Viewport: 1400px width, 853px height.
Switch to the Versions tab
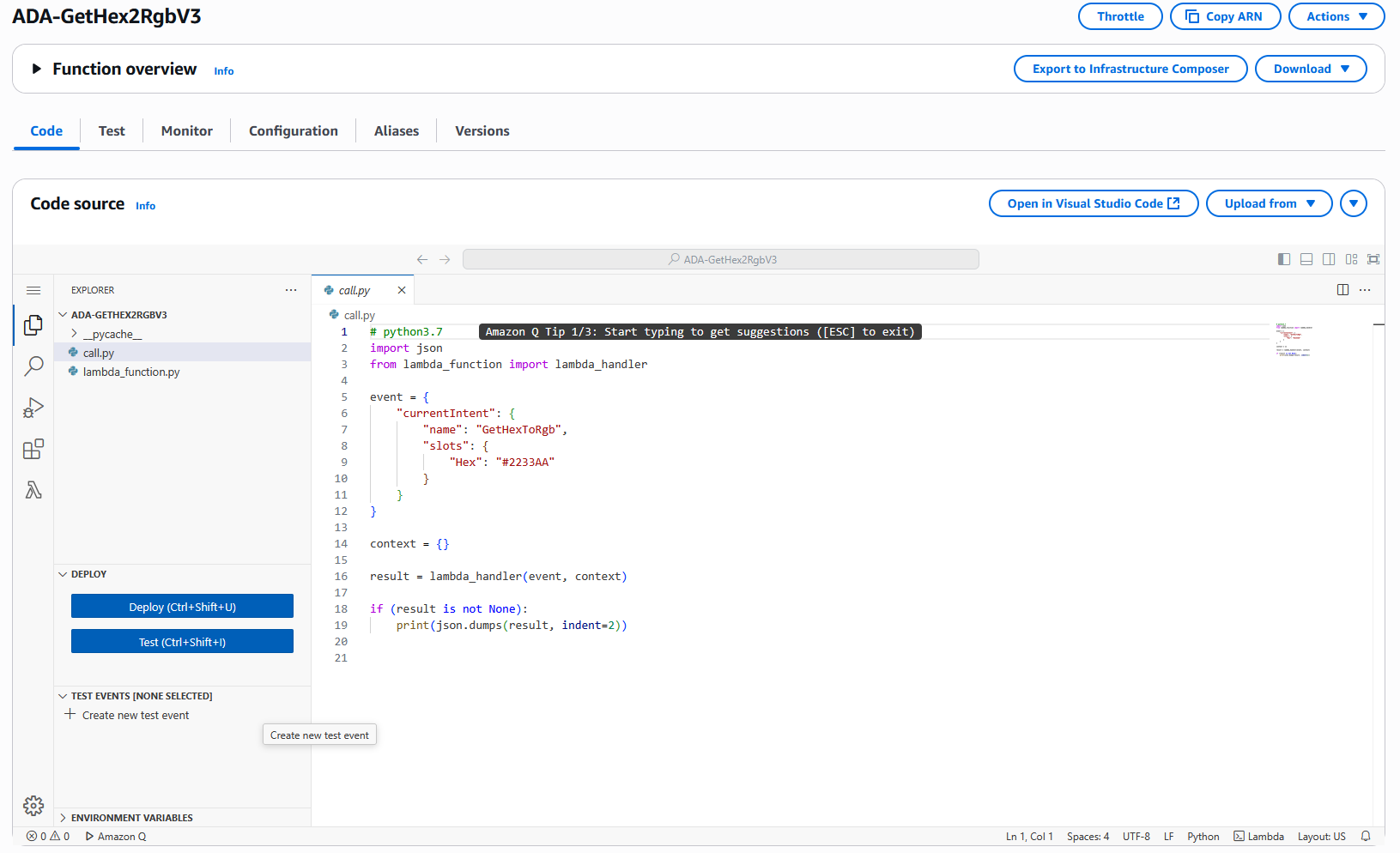pos(482,131)
